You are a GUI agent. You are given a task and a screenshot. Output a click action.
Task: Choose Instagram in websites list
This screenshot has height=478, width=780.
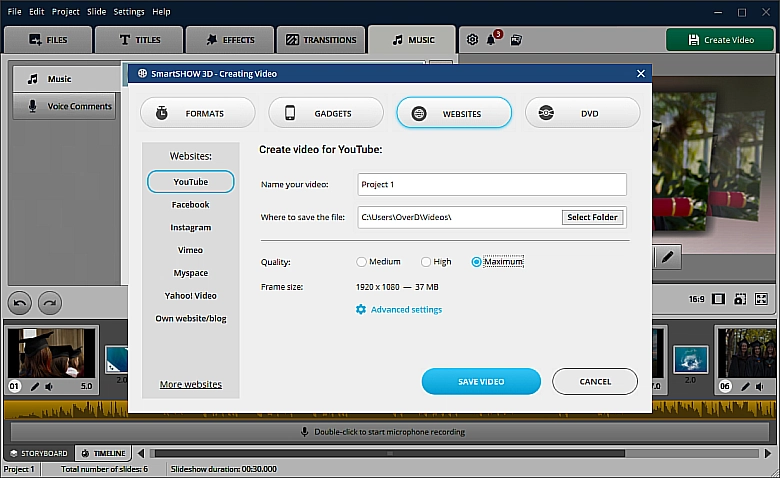point(191,227)
